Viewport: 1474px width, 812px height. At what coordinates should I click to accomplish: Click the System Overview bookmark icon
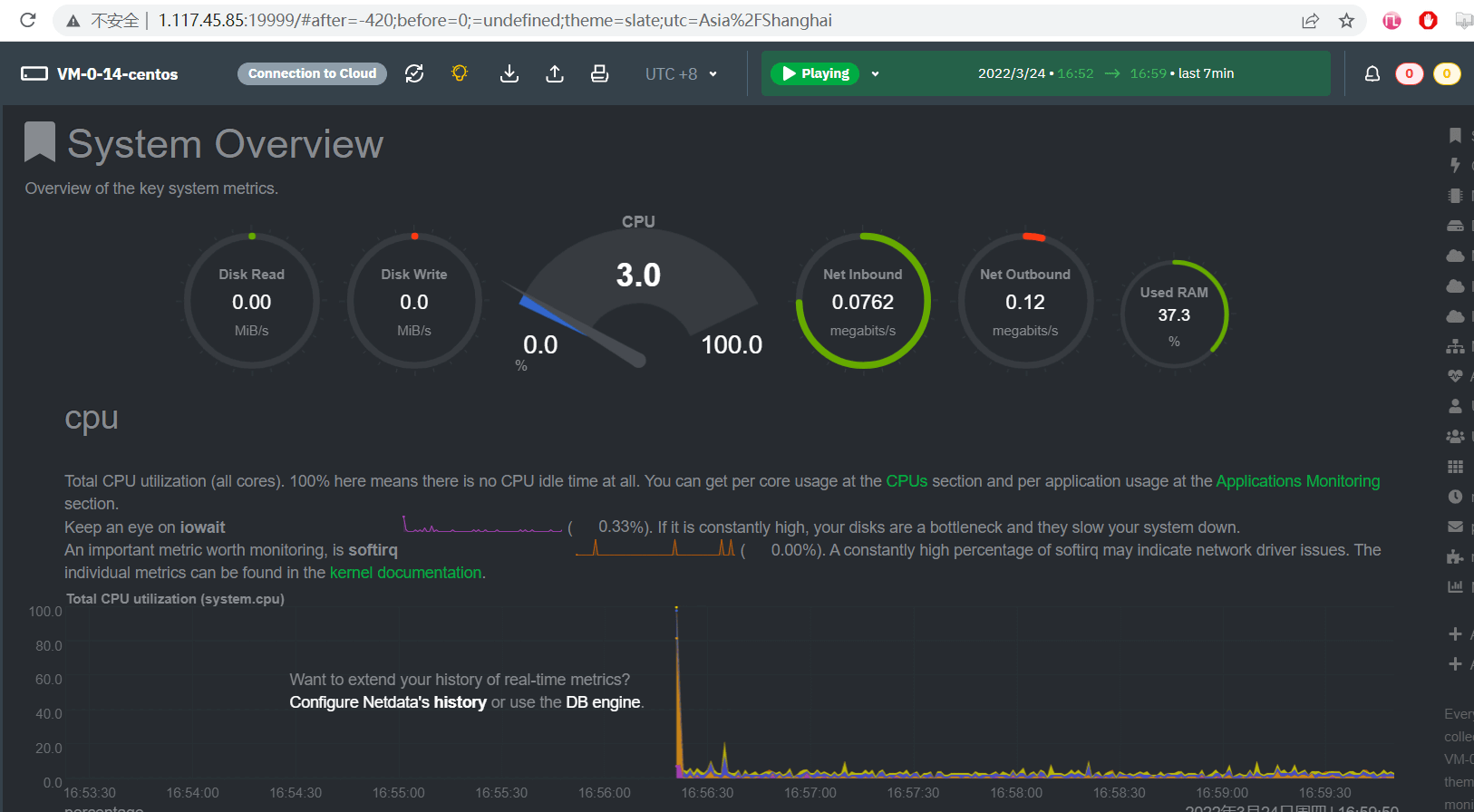[40, 142]
